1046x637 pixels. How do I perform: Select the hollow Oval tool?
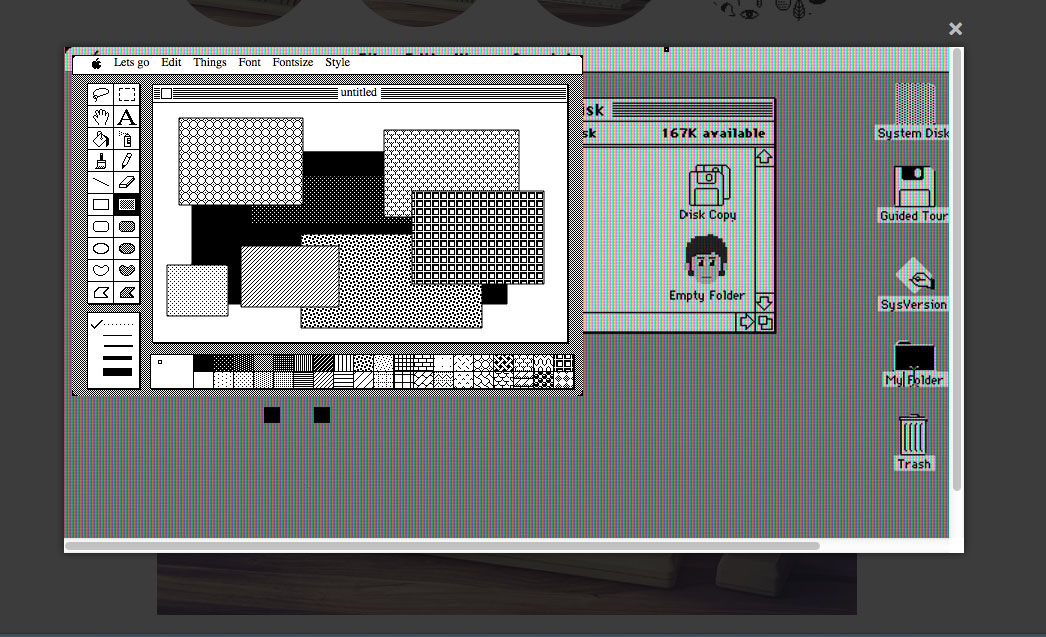point(101,248)
